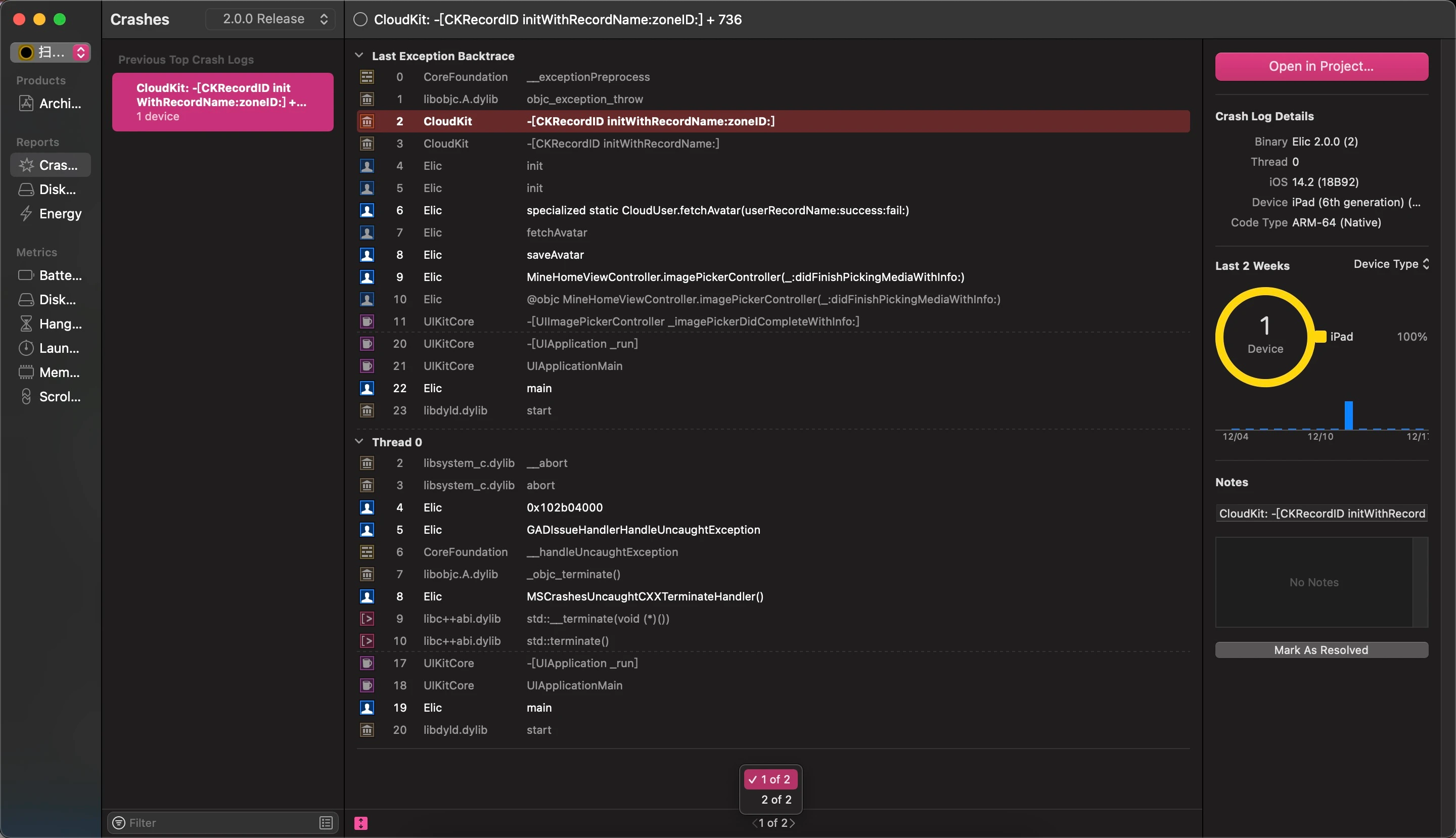Viewport: 1456px width, 838px height.
Task: Open the Archives item in sidebar
Action: (x=51, y=104)
